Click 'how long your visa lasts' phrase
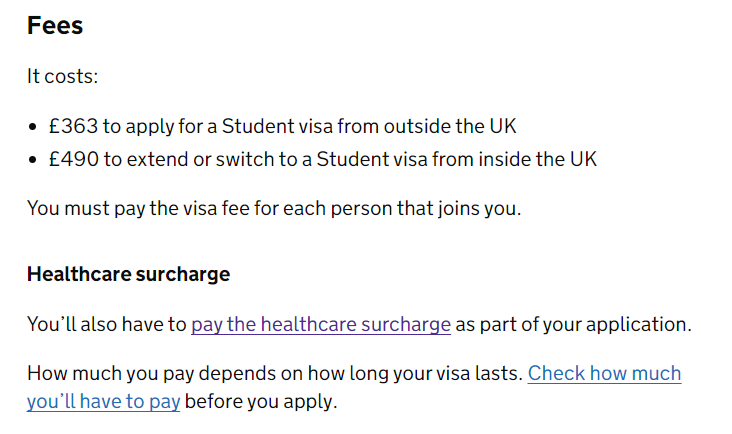The width and height of the screenshot is (732, 434). 415,373
